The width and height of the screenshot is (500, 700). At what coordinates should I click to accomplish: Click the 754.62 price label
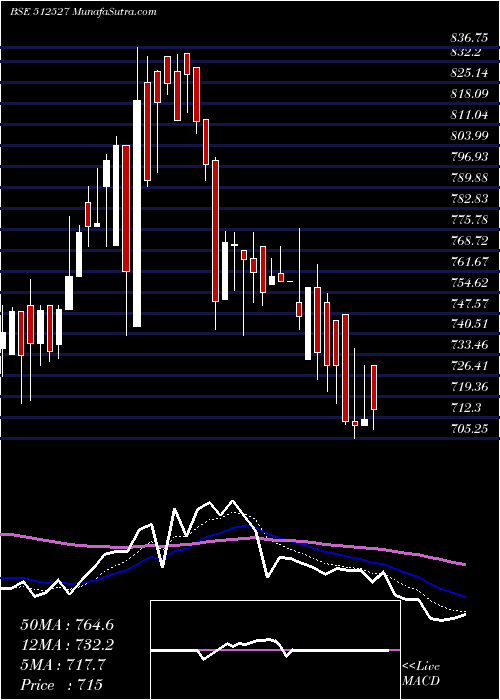pyautogui.click(x=471, y=283)
